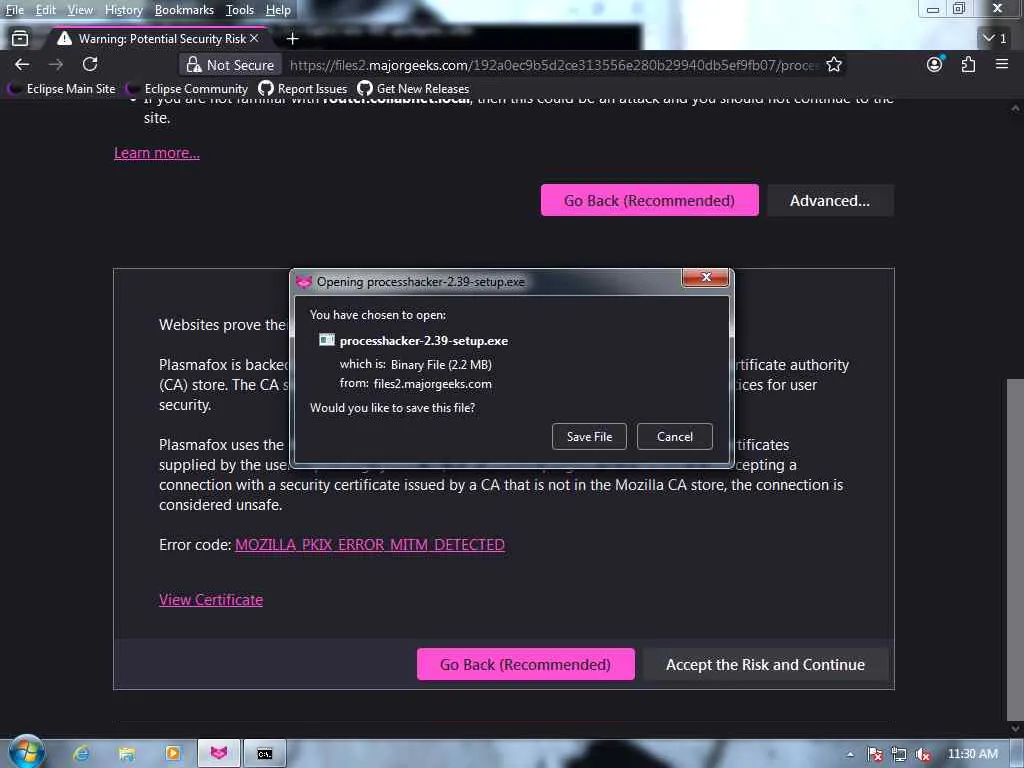Cancel the processhacker download dialog
The image size is (1024, 768).
pyautogui.click(x=674, y=436)
